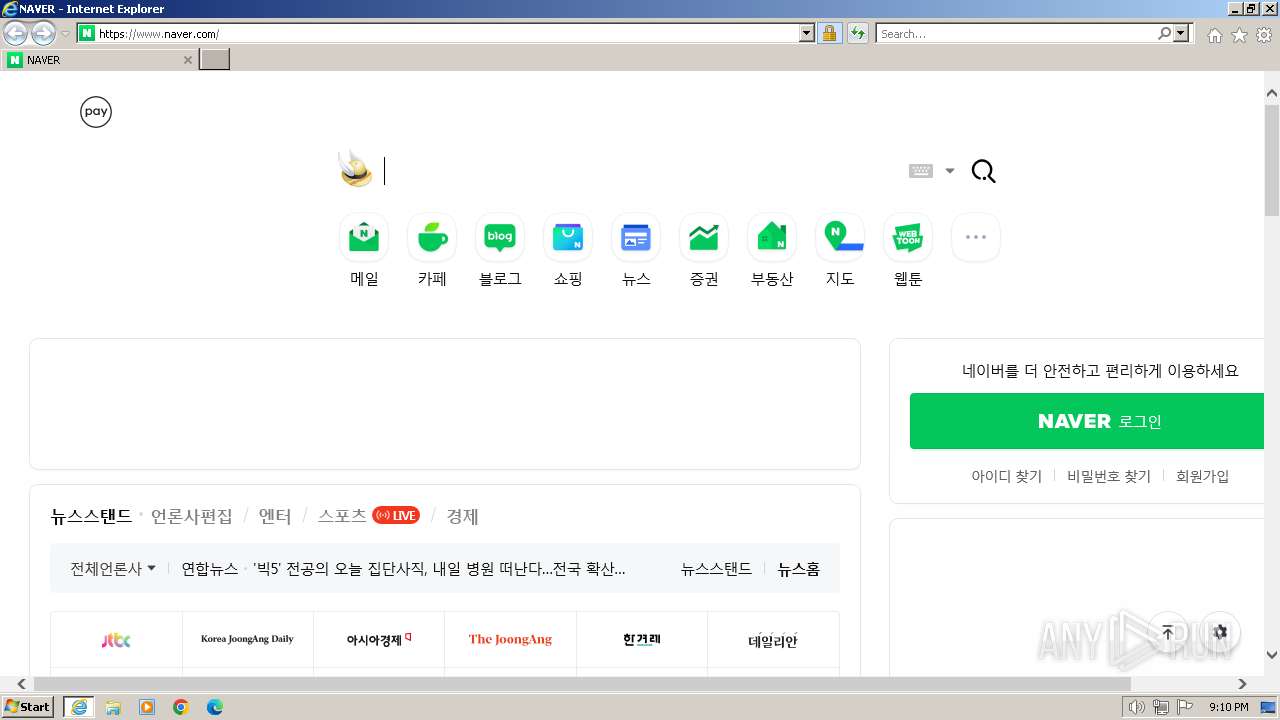
Task: Expand the search options arrow
Action: [x=950, y=171]
